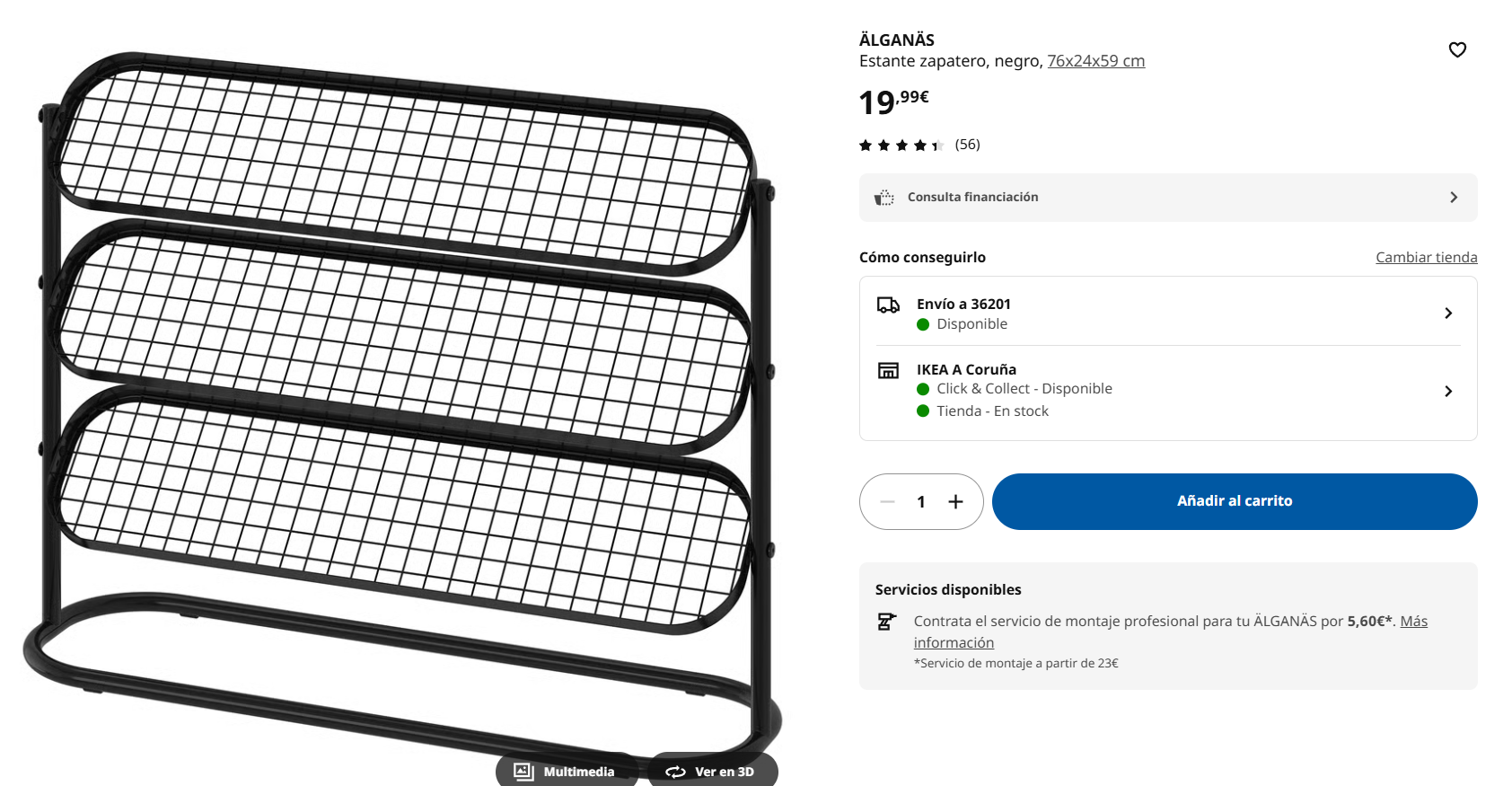Add product to favorites with heart icon
1512x786 pixels.
click(x=1457, y=50)
